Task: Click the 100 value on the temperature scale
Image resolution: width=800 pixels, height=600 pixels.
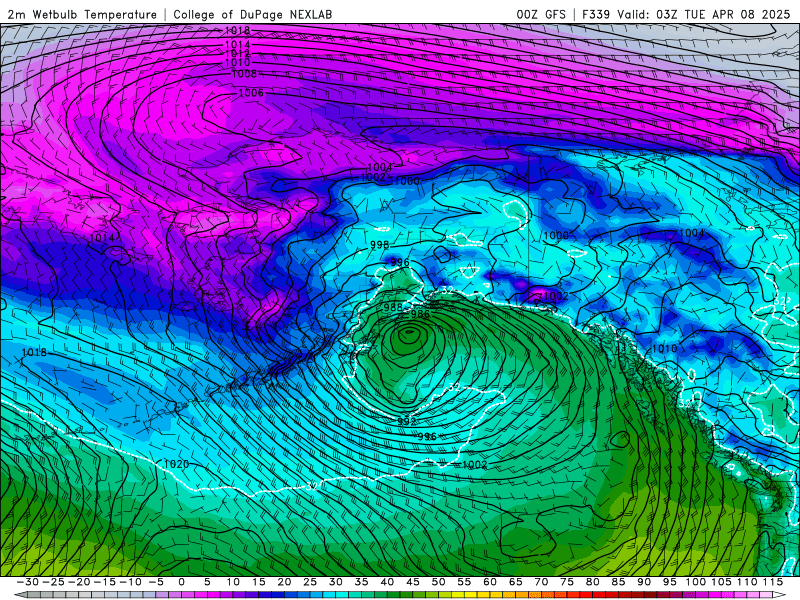Action: [x=695, y=582]
